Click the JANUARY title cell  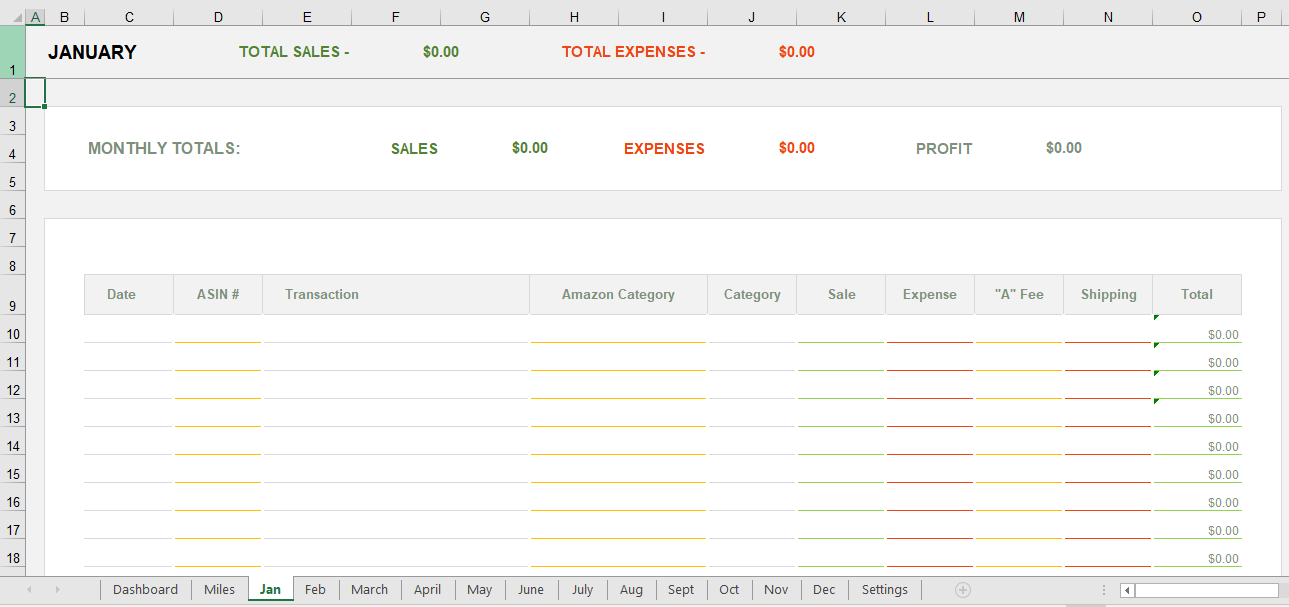tap(92, 53)
